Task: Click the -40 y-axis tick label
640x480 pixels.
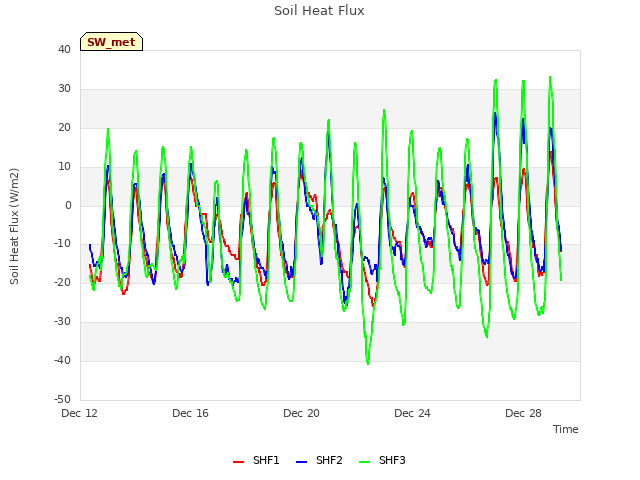Action: click(62, 360)
